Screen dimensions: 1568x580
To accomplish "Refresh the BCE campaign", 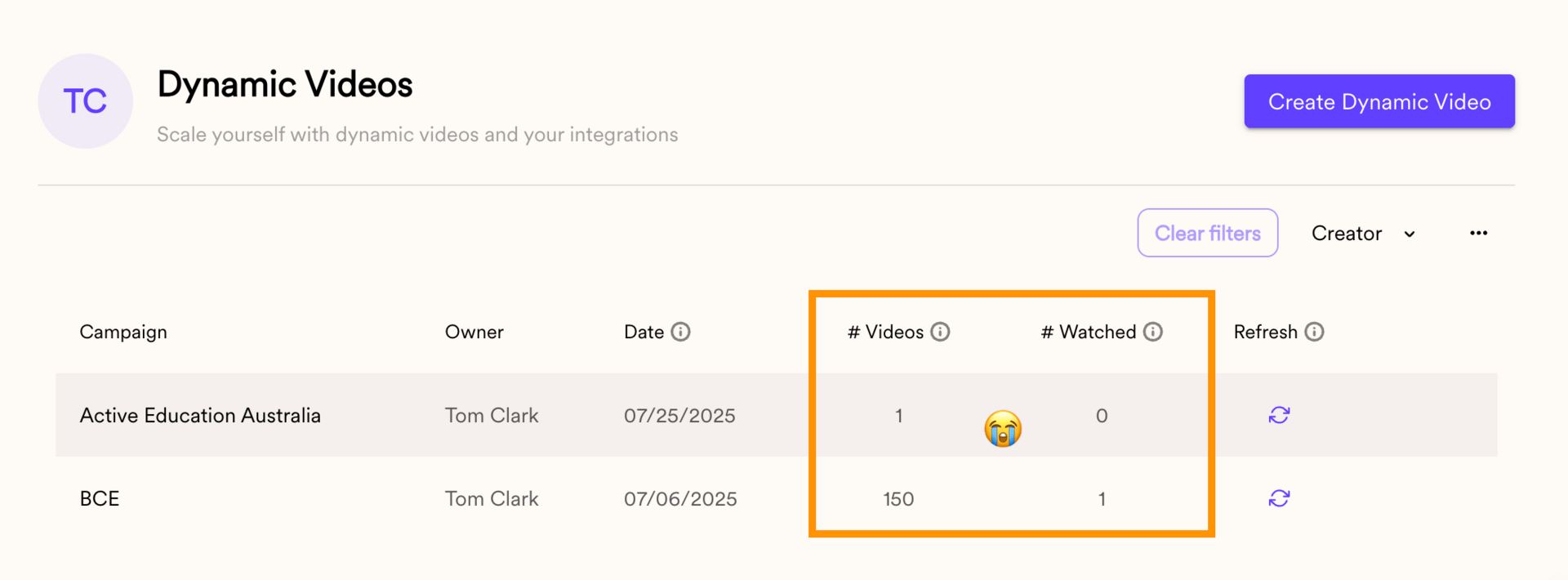I will click(1279, 498).
